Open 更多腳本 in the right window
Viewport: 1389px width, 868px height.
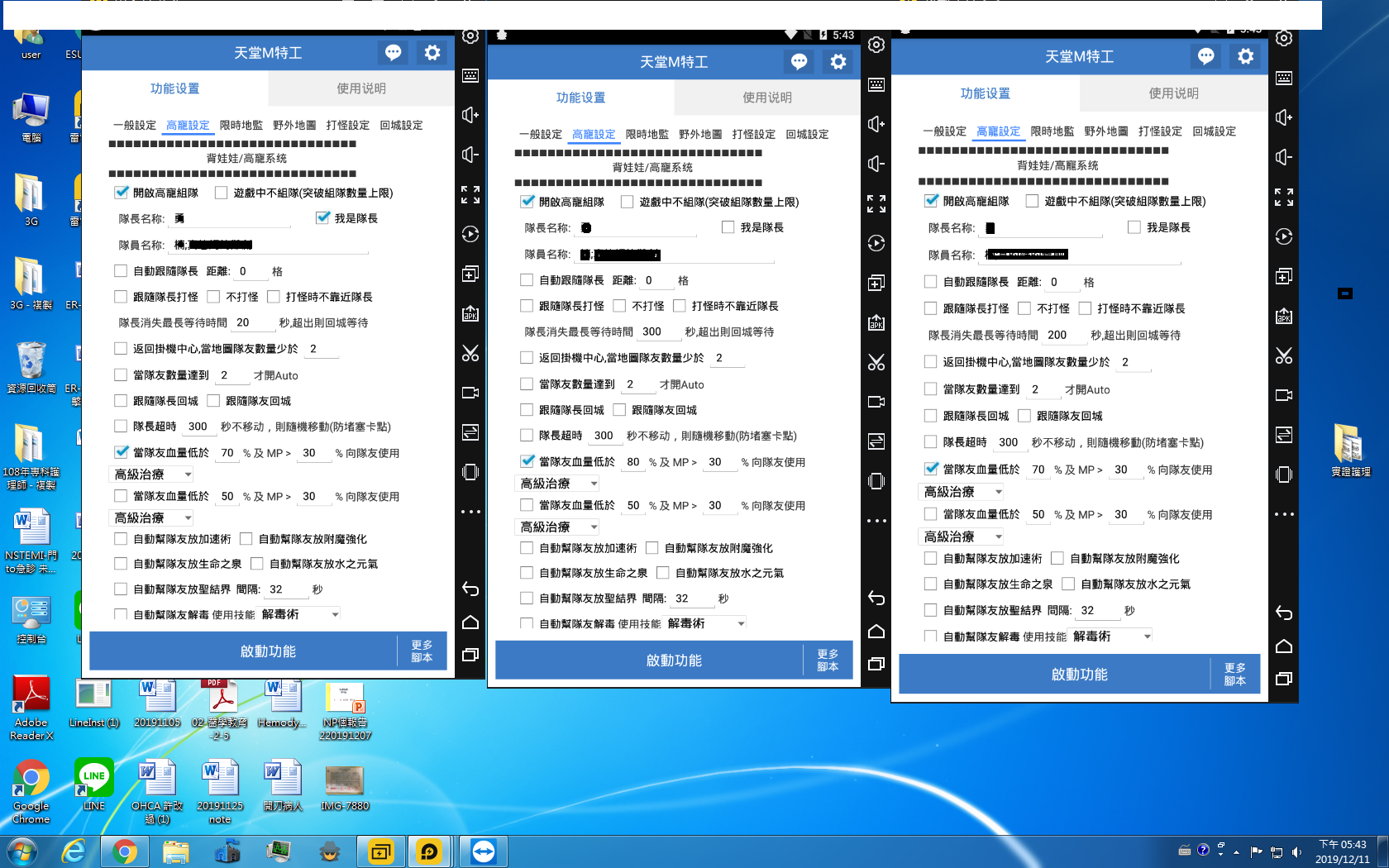[1234, 674]
